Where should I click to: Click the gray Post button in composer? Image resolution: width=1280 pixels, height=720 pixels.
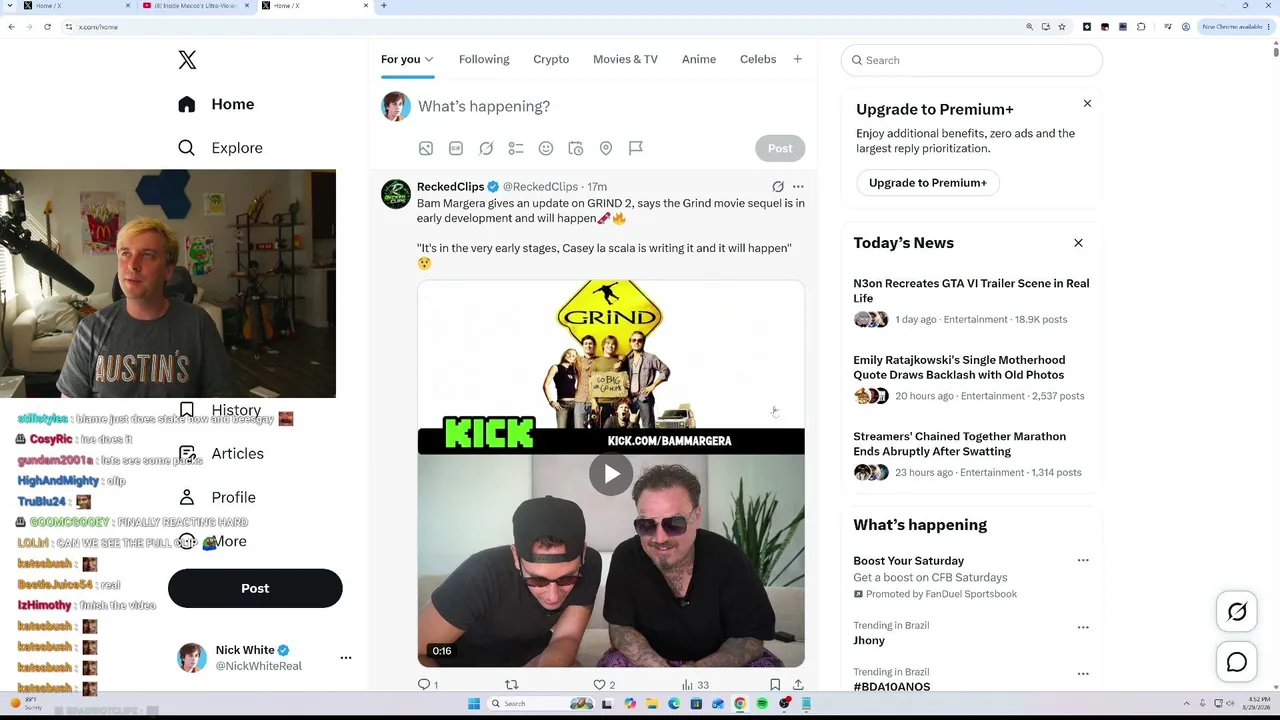point(780,148)
